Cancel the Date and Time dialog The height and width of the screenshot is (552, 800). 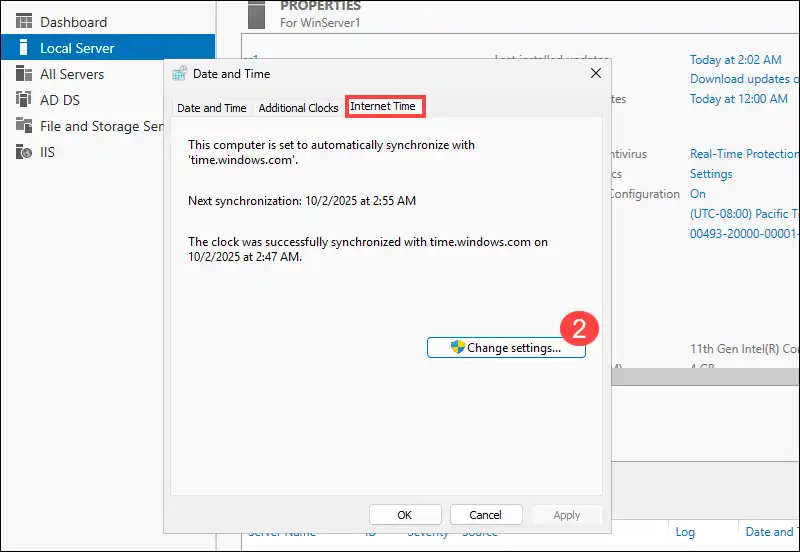point(485,515)
